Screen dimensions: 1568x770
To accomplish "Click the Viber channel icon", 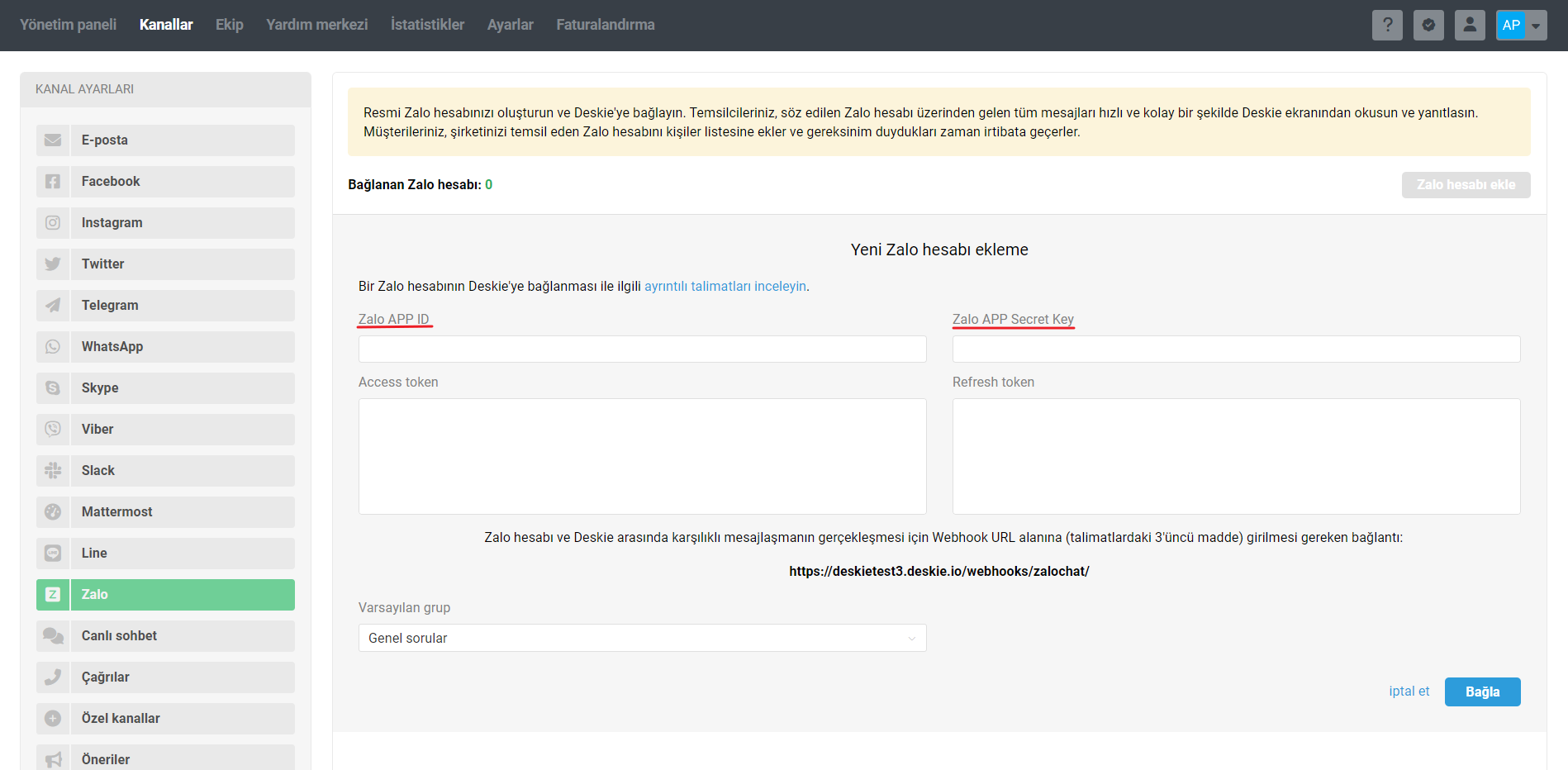I will 53,430.
